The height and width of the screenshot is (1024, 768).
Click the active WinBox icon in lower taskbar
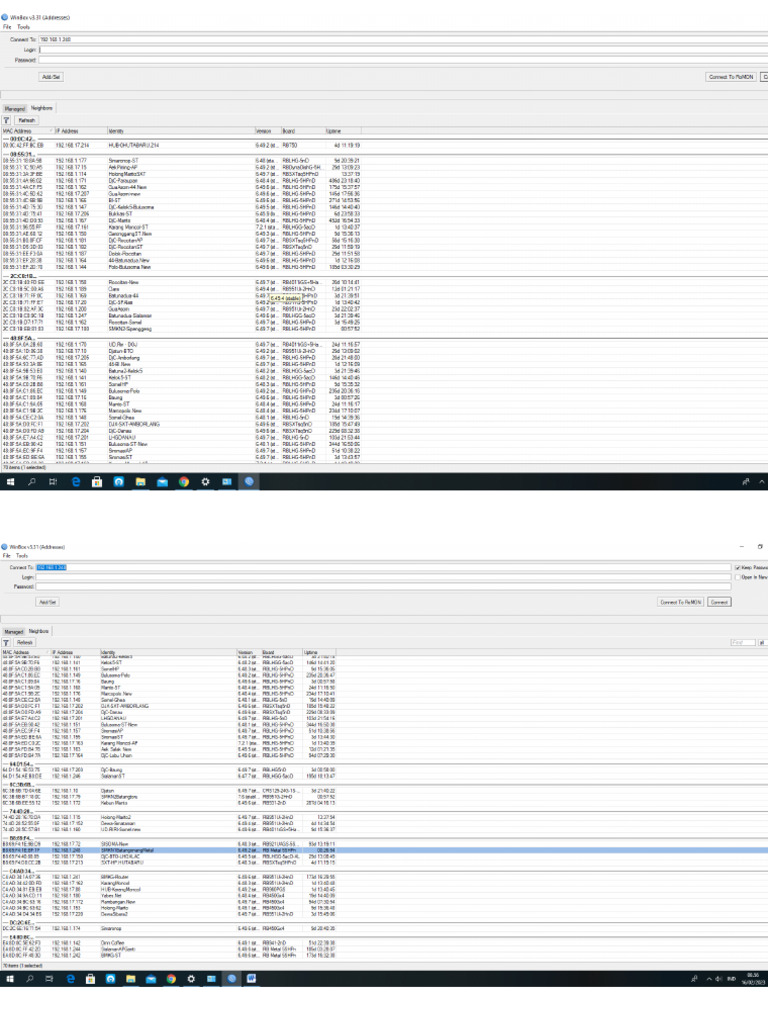[x=231, y=979]
